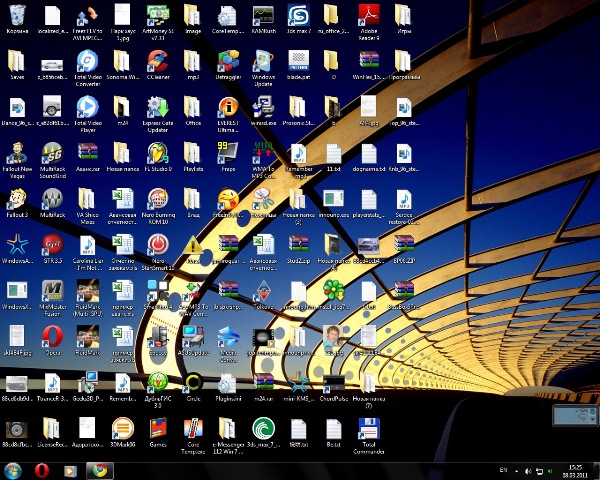Open the network tray icon

click(540, 471)
